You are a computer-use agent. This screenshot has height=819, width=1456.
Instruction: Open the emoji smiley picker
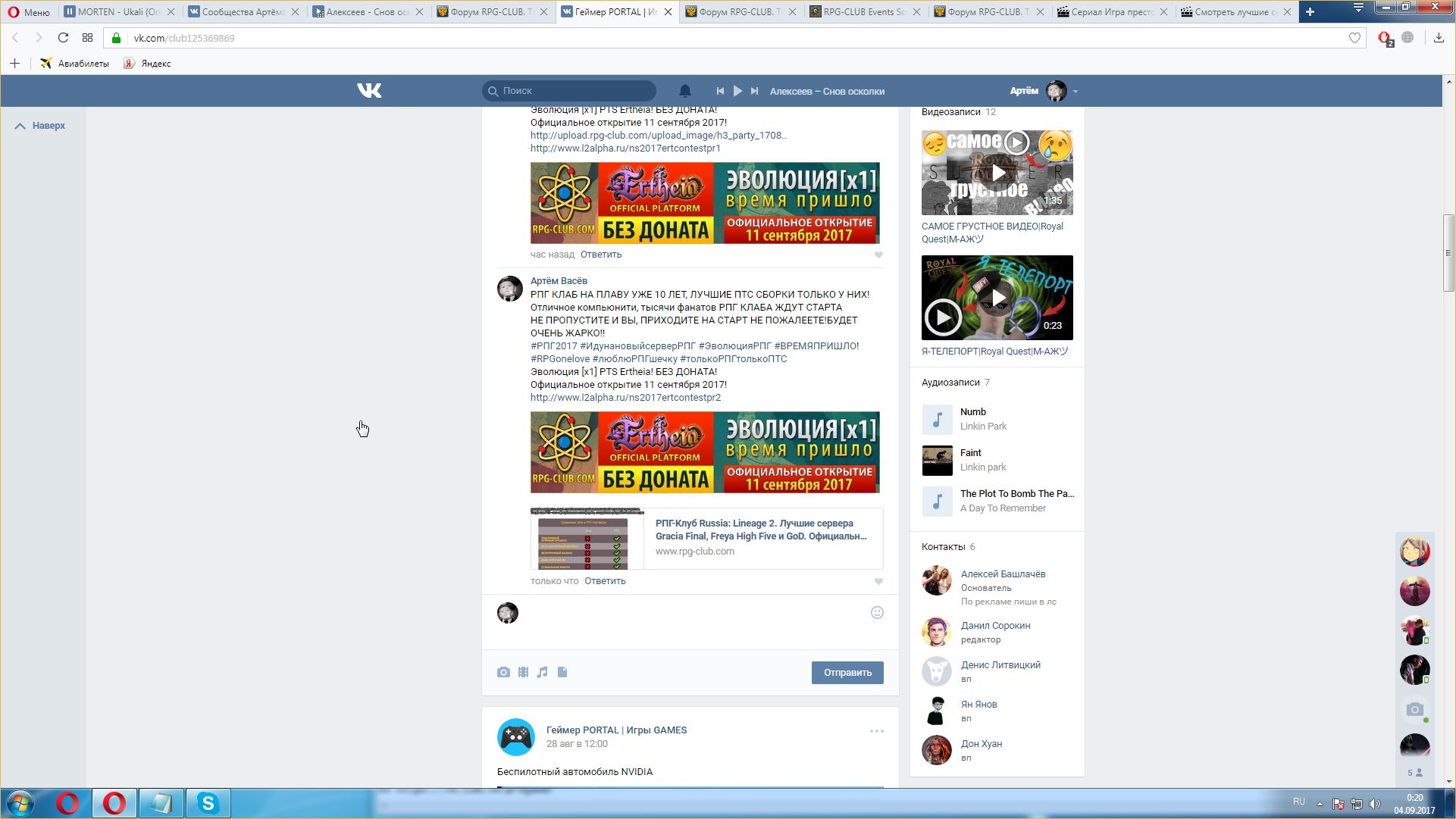(877, 613)
